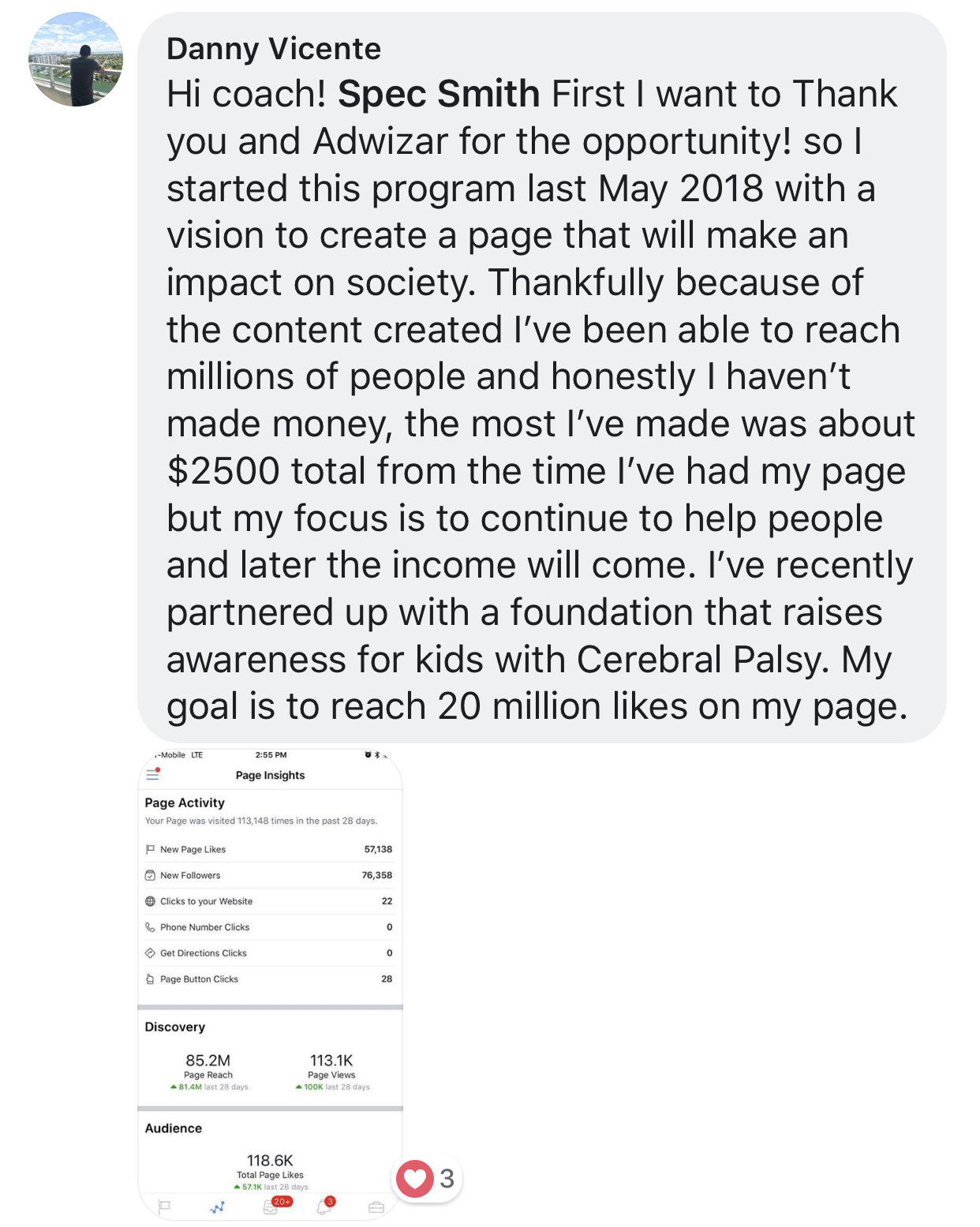Tap the flag icon beside New Page Likes
The width and height of the screenshot is (980, 1227).
tap(150, 850)
